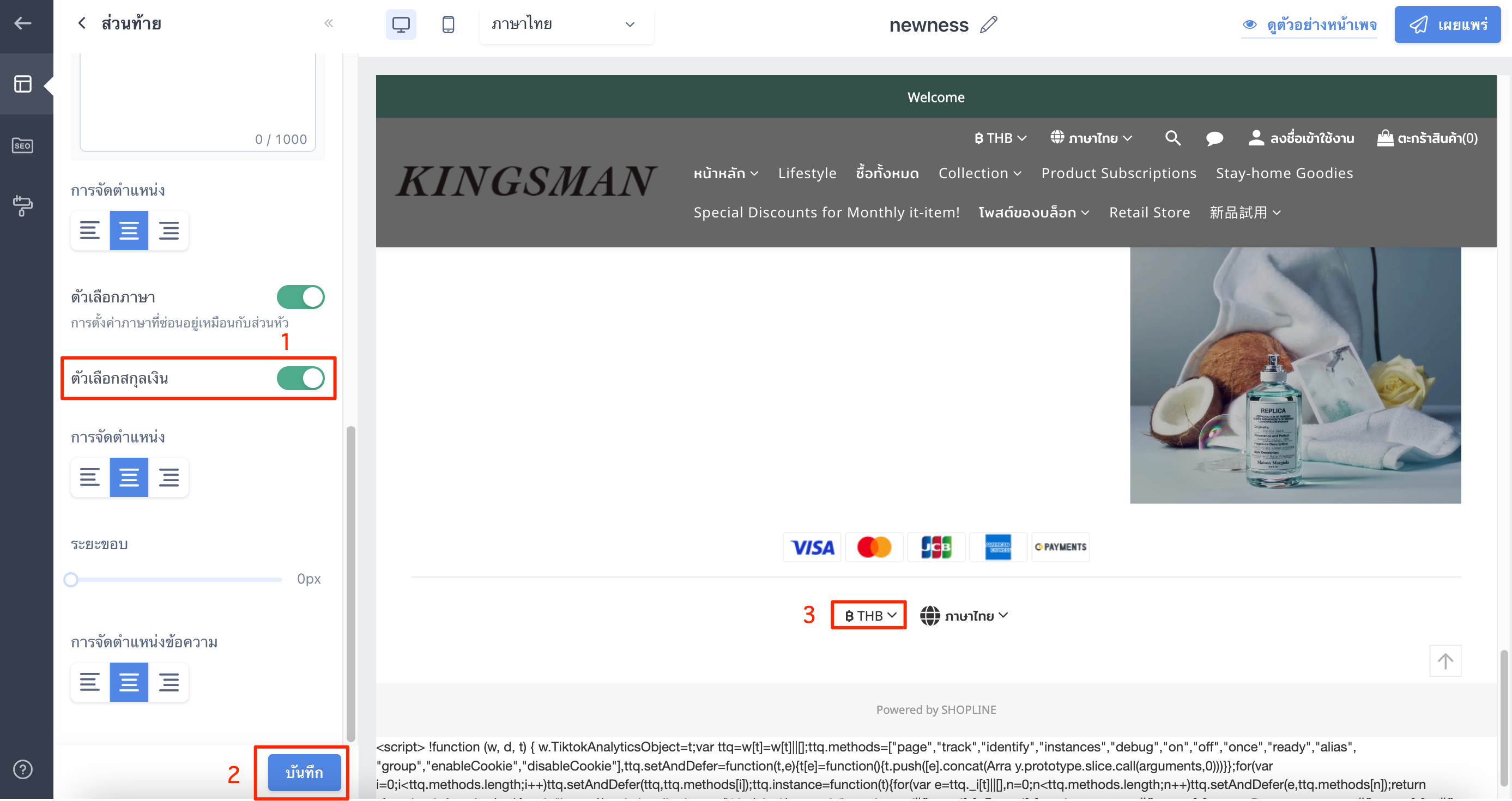Screen dimensions: 1512x801
Task: Click the เผยแพร่ publish button
Action: (1447, 25)
